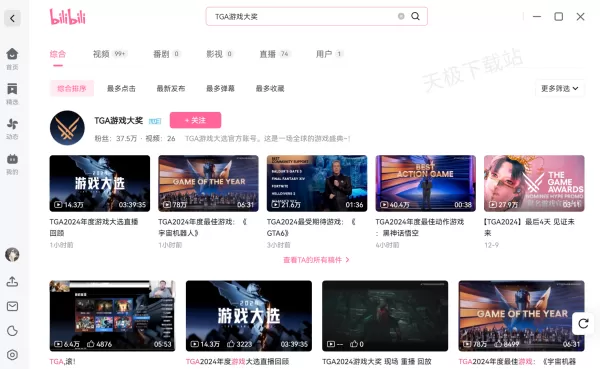Open the title TGA2024年度游戏大选直播回顾 in top row
This screenshot has width=600, height=369.
(94, 227)
